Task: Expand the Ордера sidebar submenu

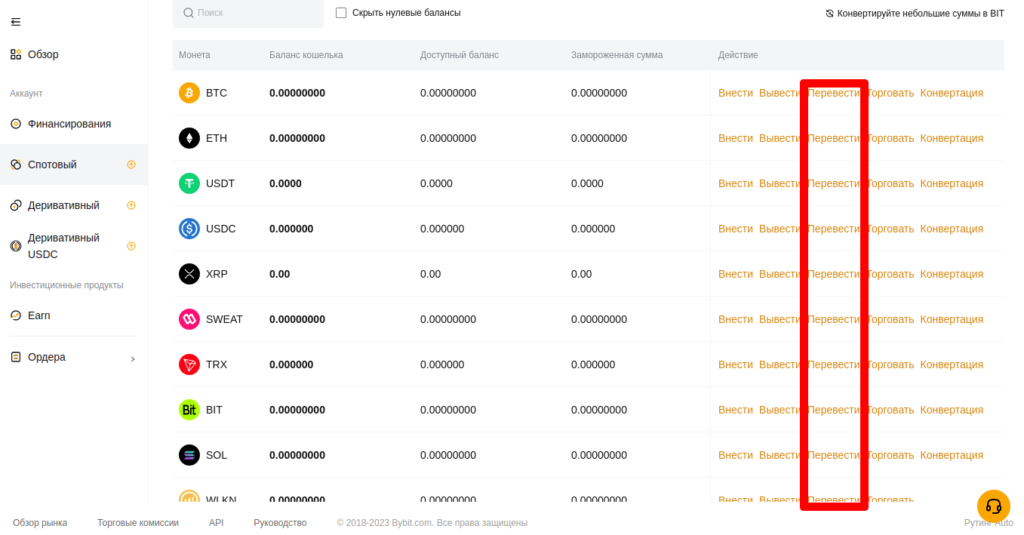Action: pyautogui.click(x=133, y=358)
